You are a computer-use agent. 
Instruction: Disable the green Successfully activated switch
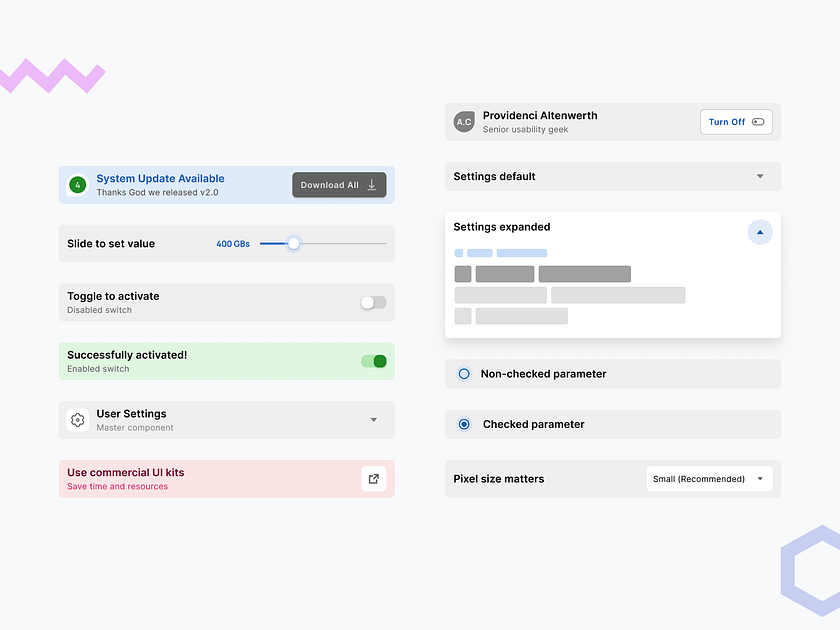373,361
